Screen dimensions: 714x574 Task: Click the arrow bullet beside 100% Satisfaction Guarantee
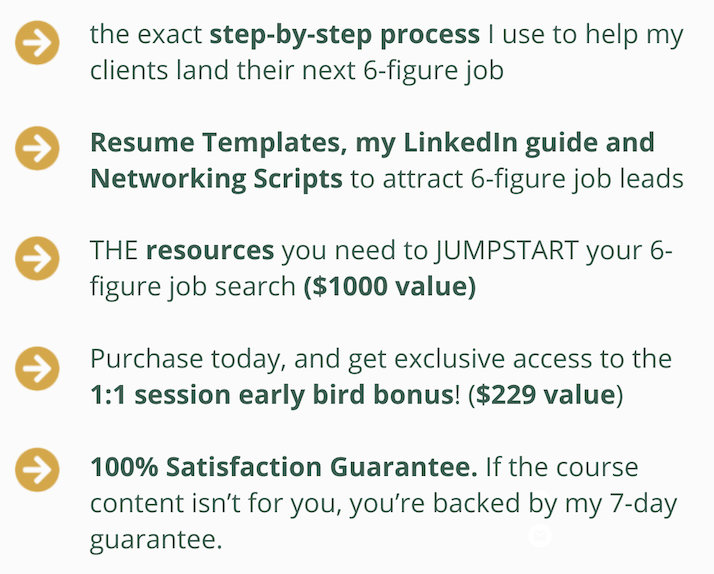[x=37, y=468]
